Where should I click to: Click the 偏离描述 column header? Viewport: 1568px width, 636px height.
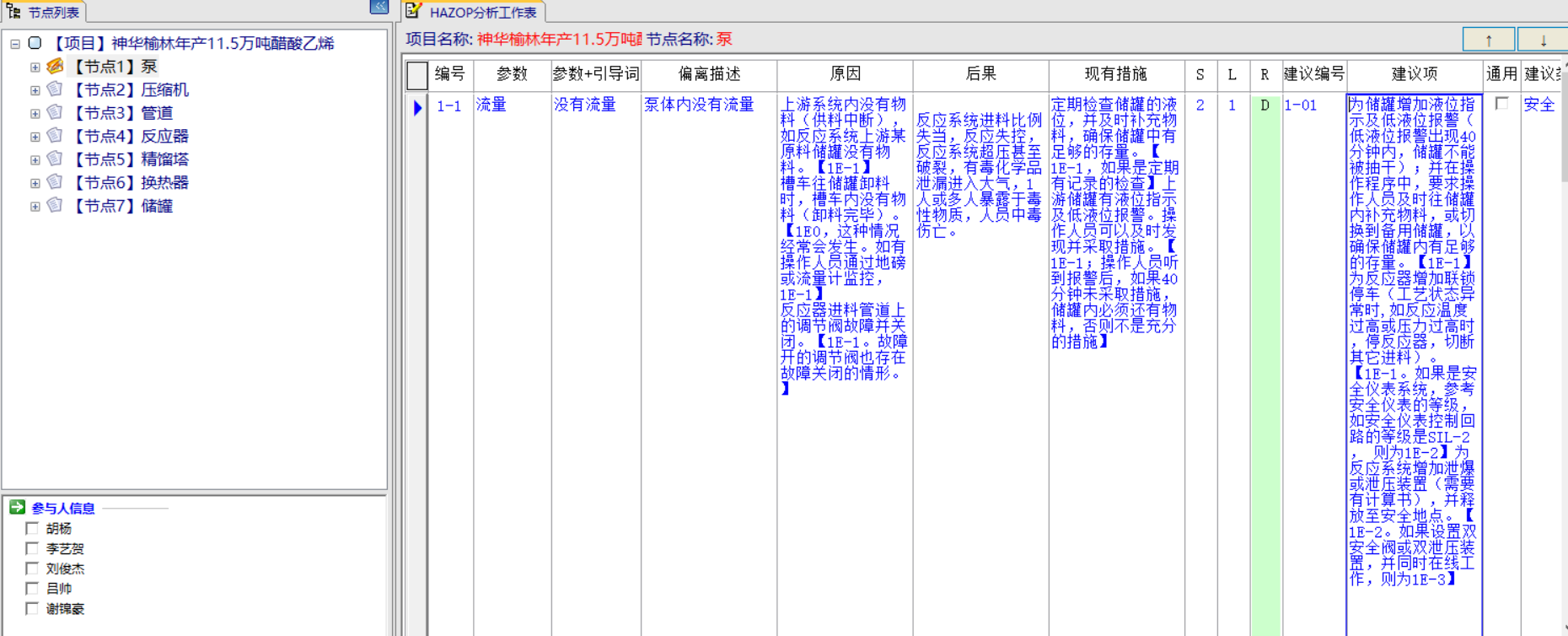709,74
